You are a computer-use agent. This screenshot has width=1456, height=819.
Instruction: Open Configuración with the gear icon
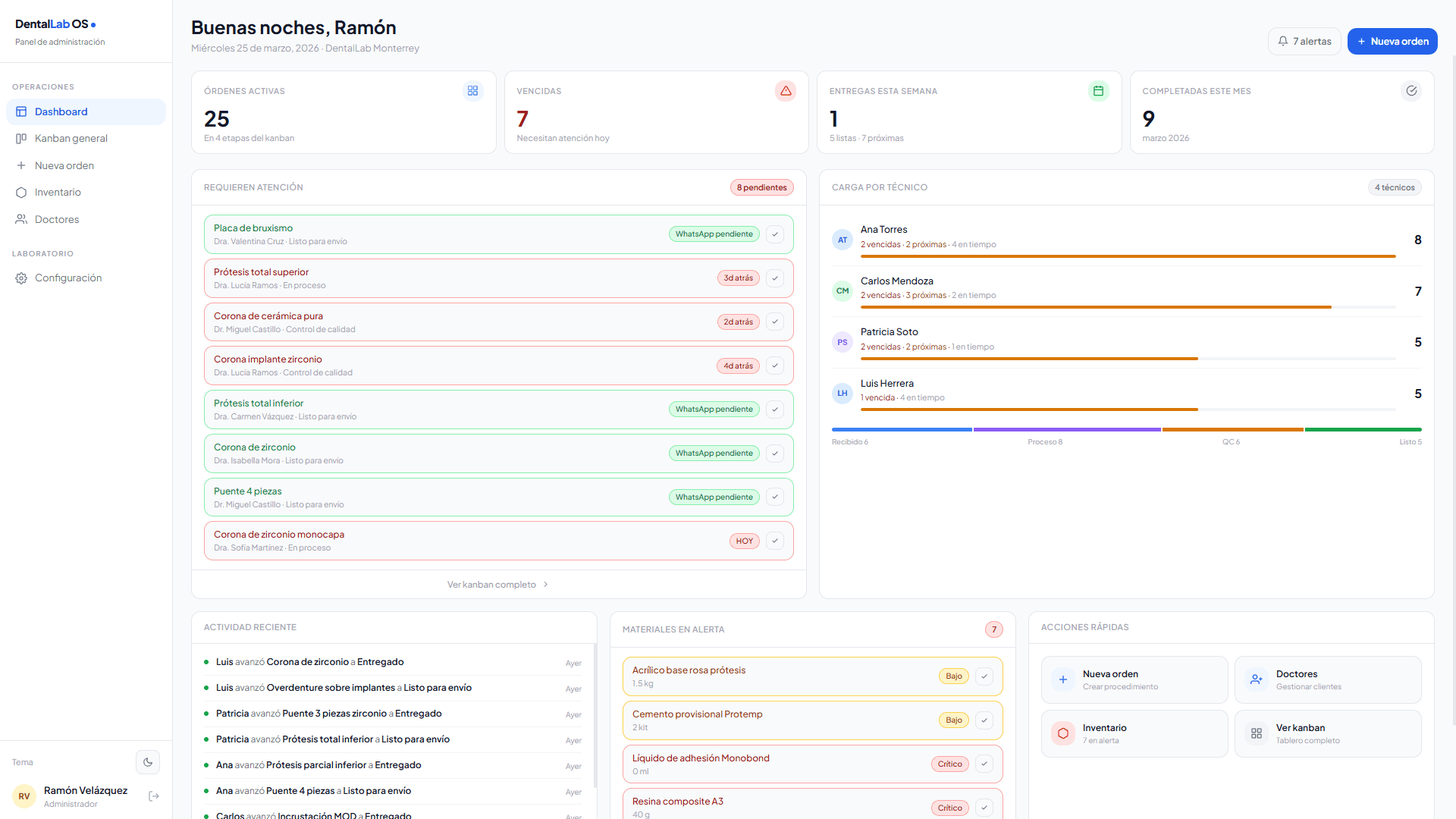click(20, 278)
